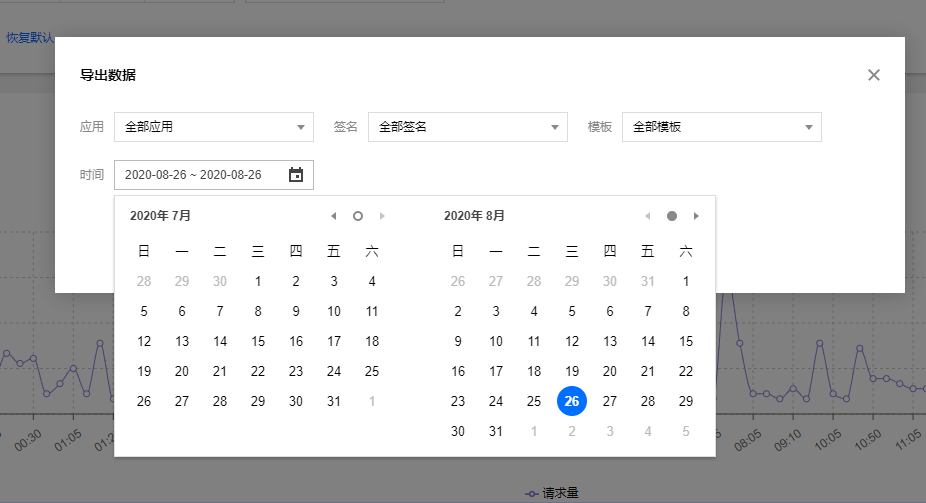Select August 3 in the calendar
926x503 pixels.
[x=496, y=312]
